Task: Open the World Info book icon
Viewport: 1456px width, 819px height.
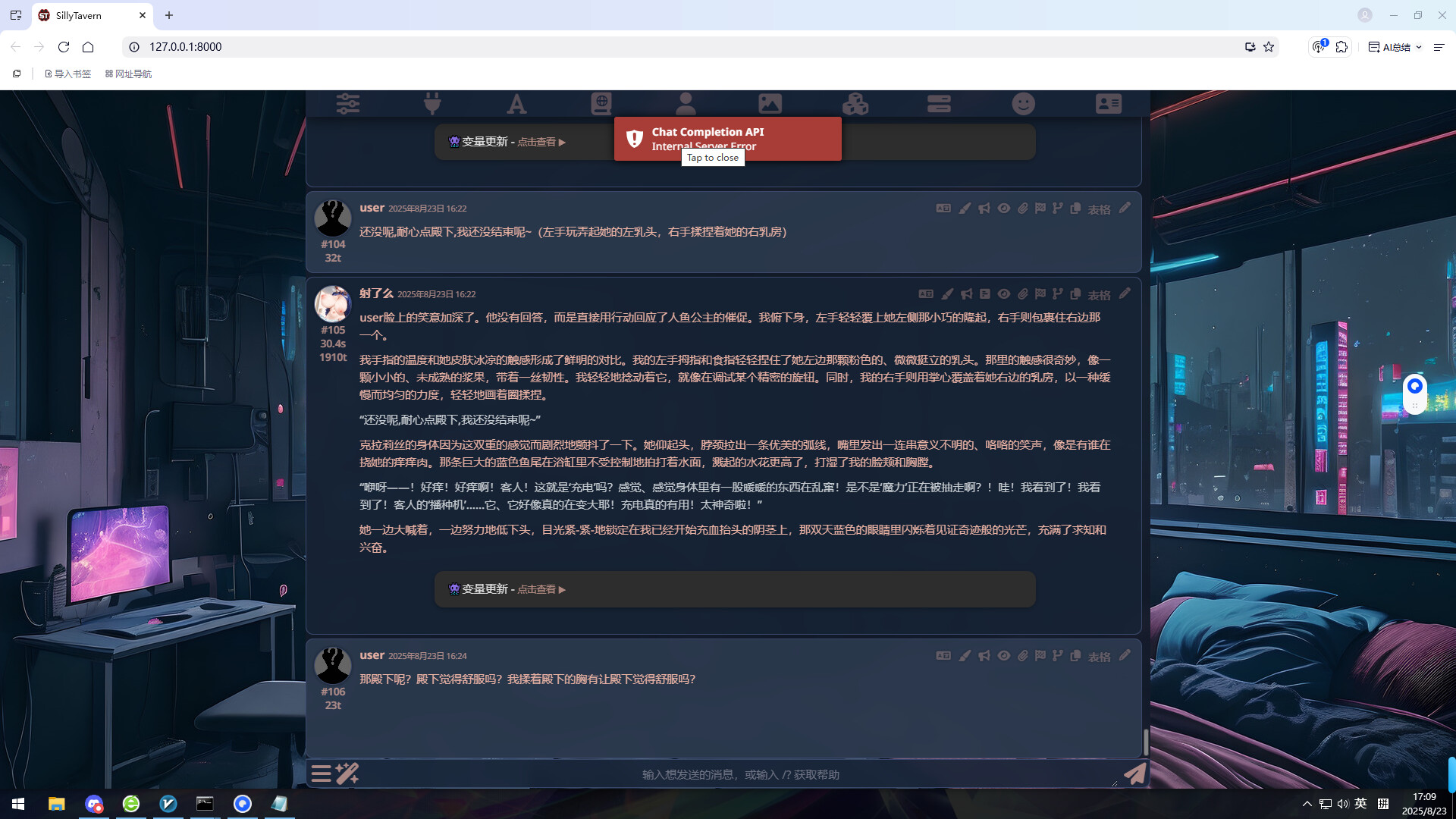Action: (601, 104)
